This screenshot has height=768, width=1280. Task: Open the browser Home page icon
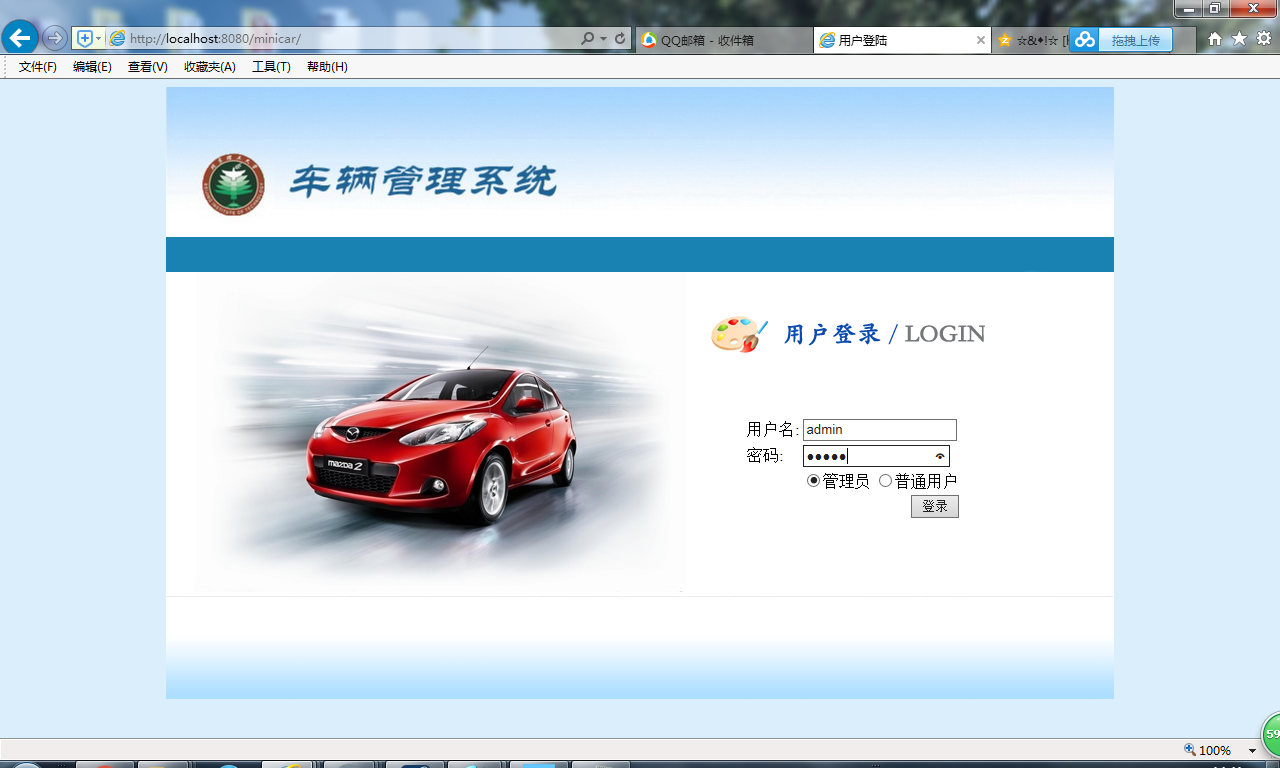tap(1213, 37)
